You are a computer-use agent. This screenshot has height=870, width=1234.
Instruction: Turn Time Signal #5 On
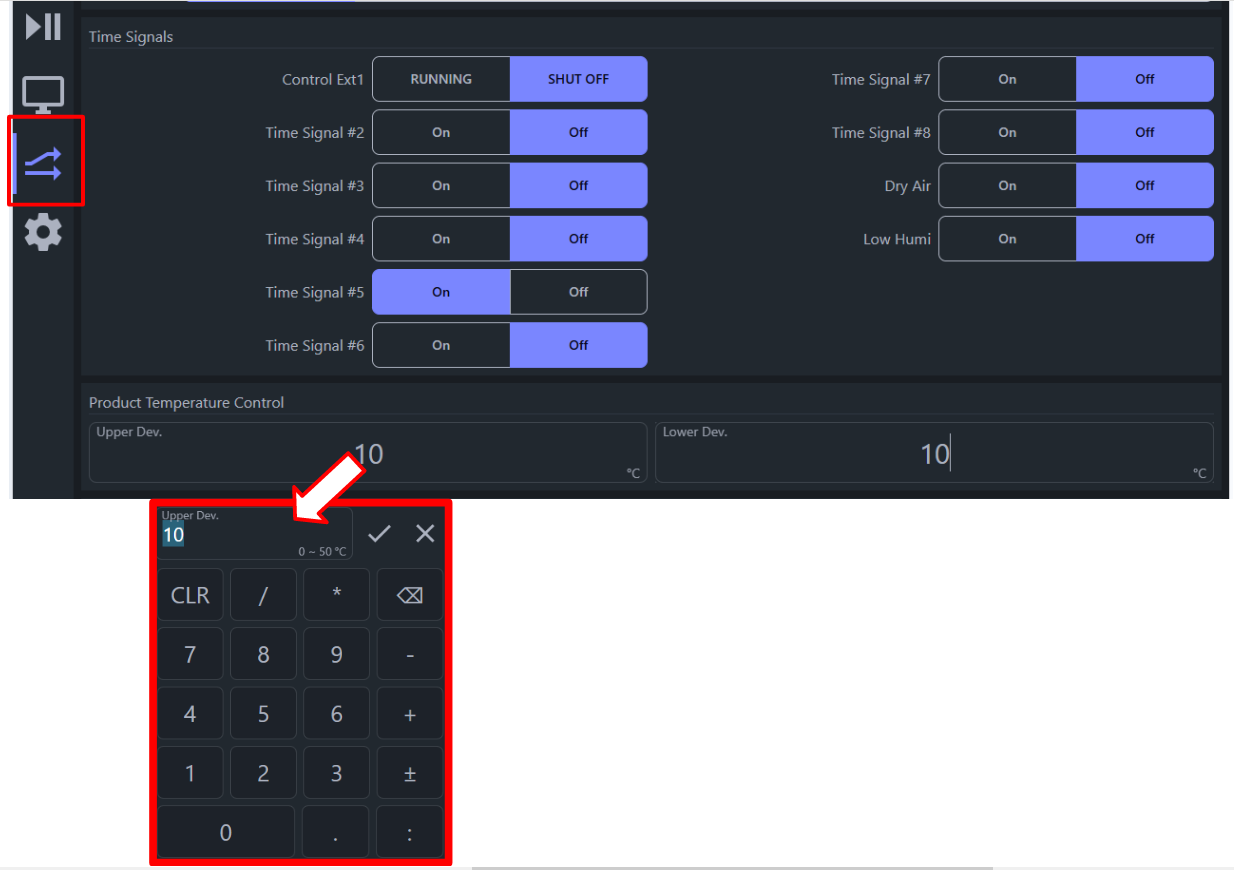point(441,292)
